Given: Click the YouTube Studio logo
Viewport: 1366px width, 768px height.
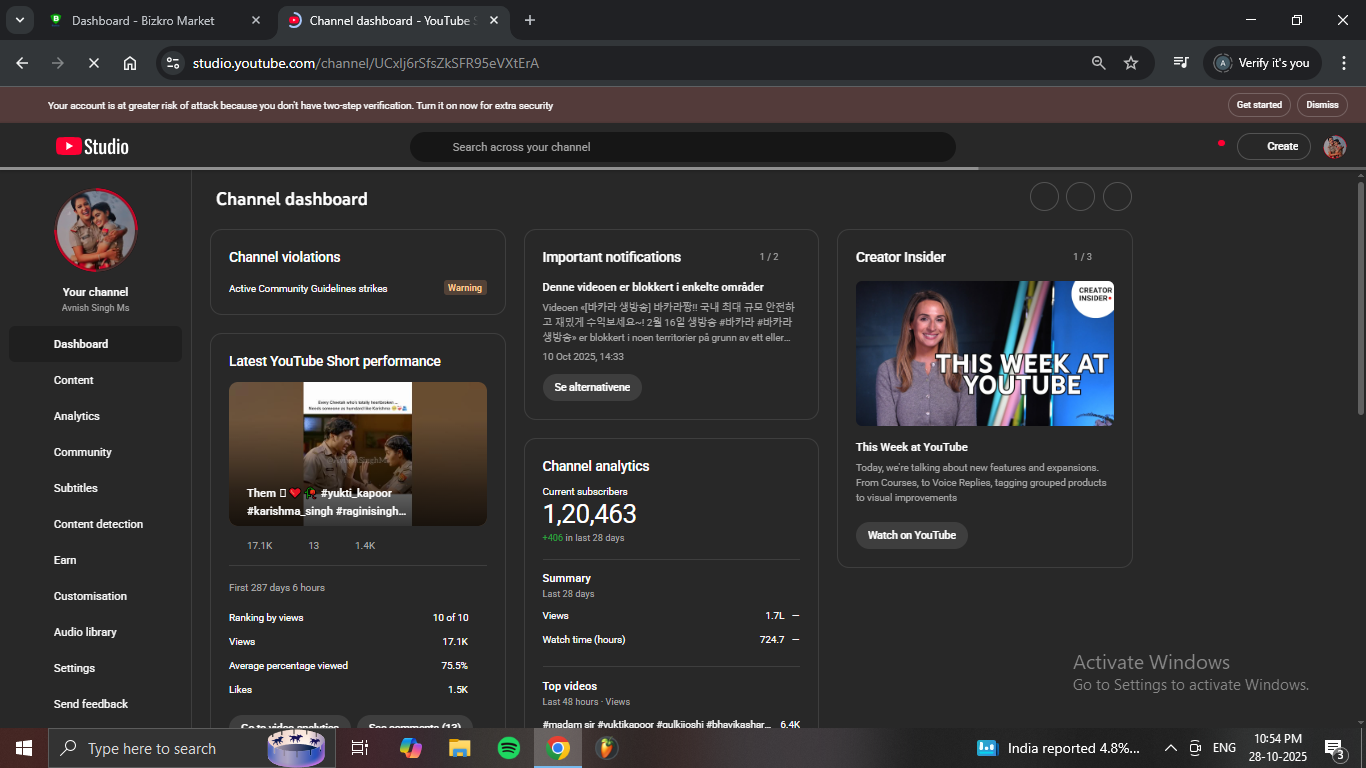Looking at the screenshot, I should (92, 147).
